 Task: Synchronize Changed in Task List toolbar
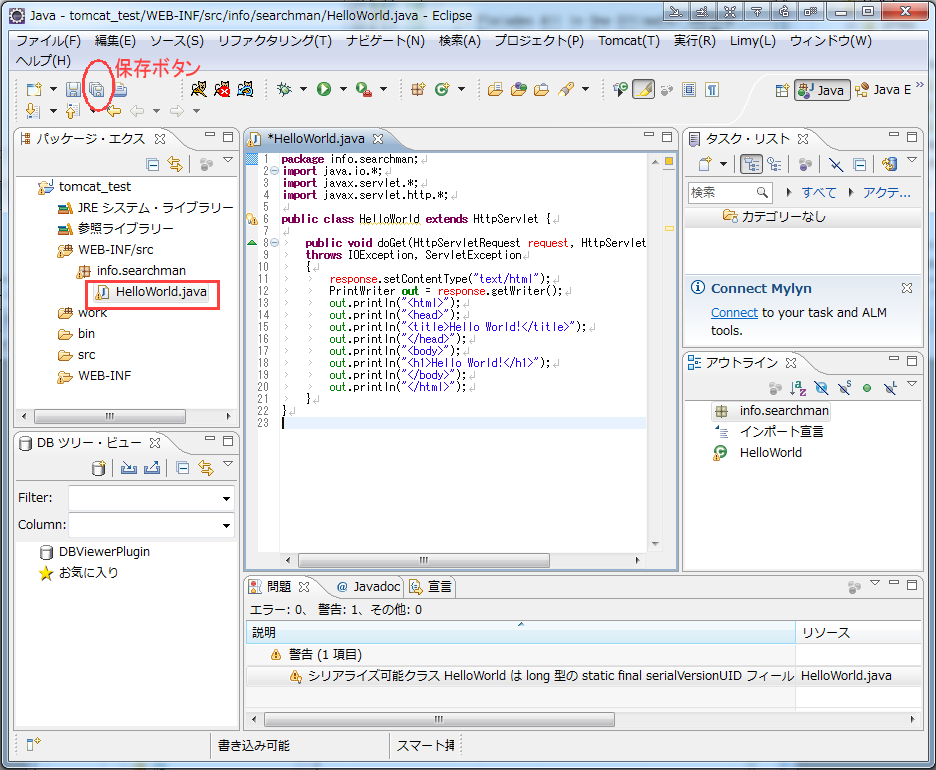[889, 164]
